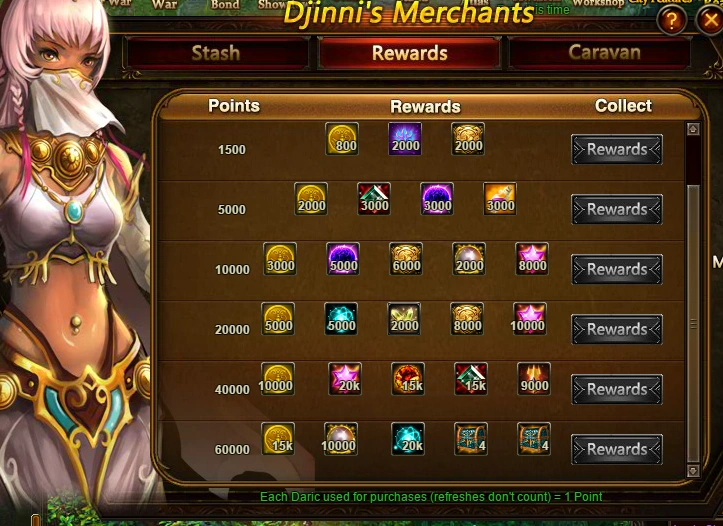
Task: Select the fiery orb 15k reward icon
Action: click(408, 378)
